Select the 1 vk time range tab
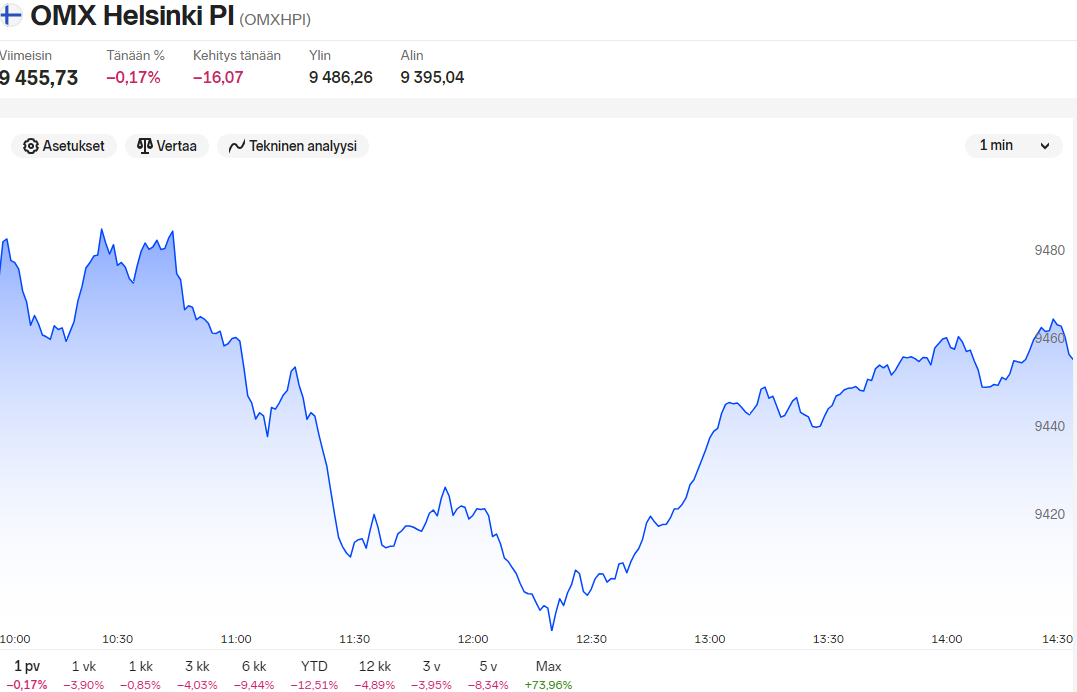 (84, 674)
